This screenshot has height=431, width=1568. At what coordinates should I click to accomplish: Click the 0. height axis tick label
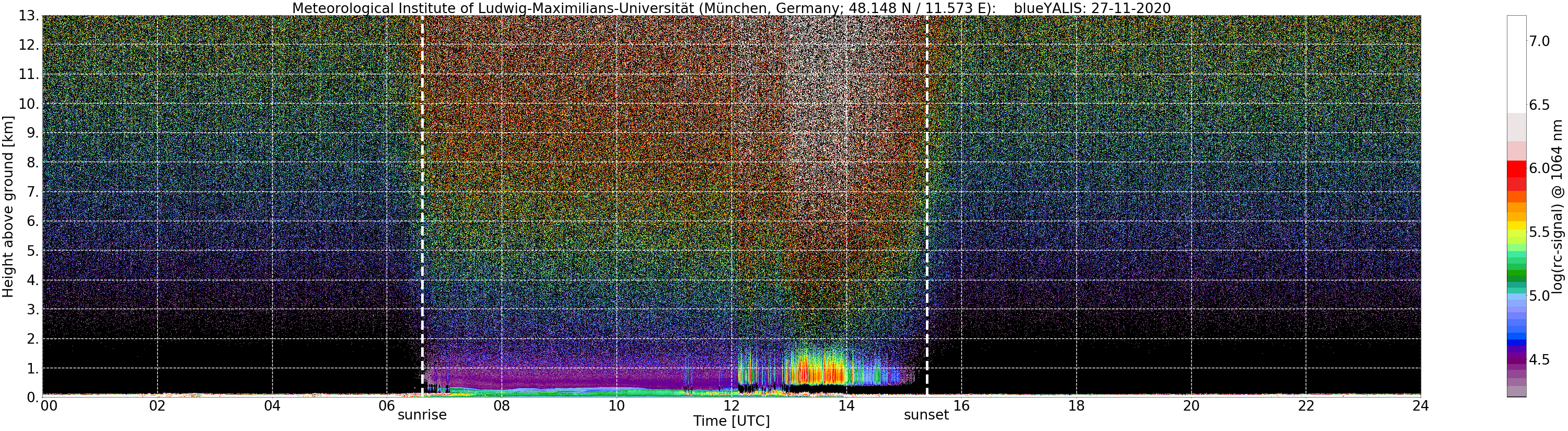pyautogui.click(x=33, y=397)
